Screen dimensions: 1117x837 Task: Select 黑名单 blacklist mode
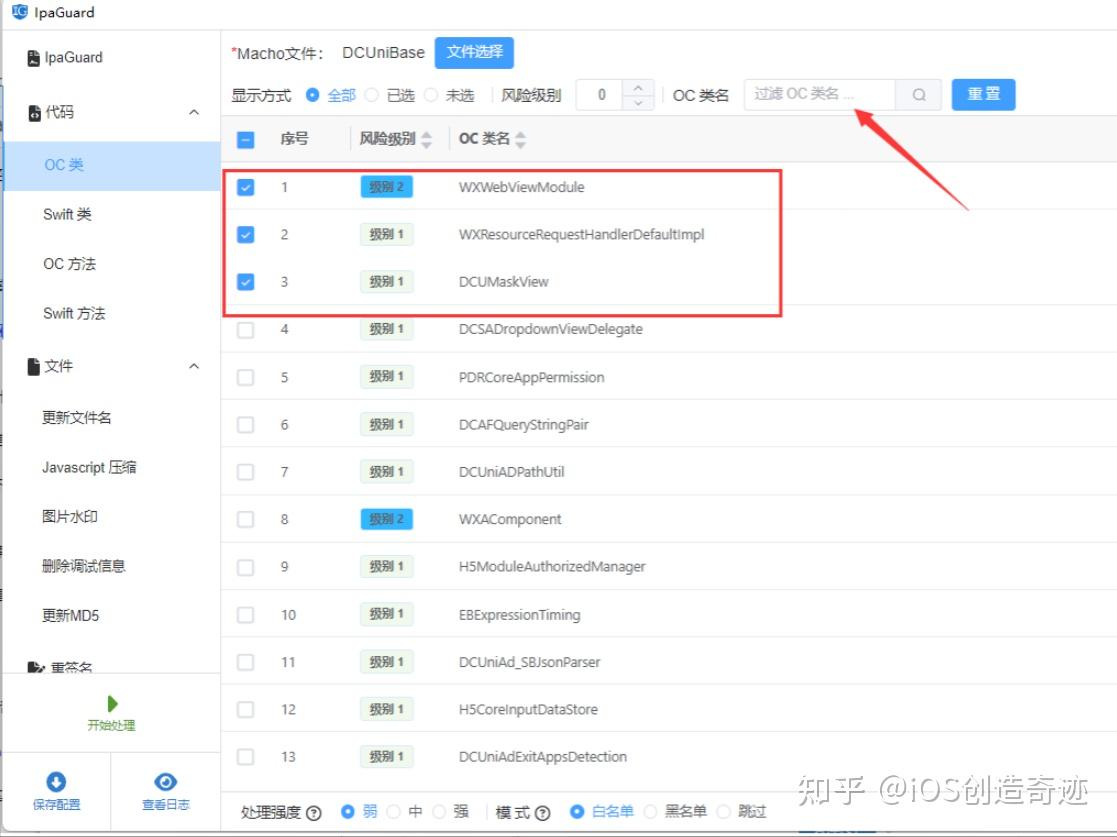click(x=650, y=813)
